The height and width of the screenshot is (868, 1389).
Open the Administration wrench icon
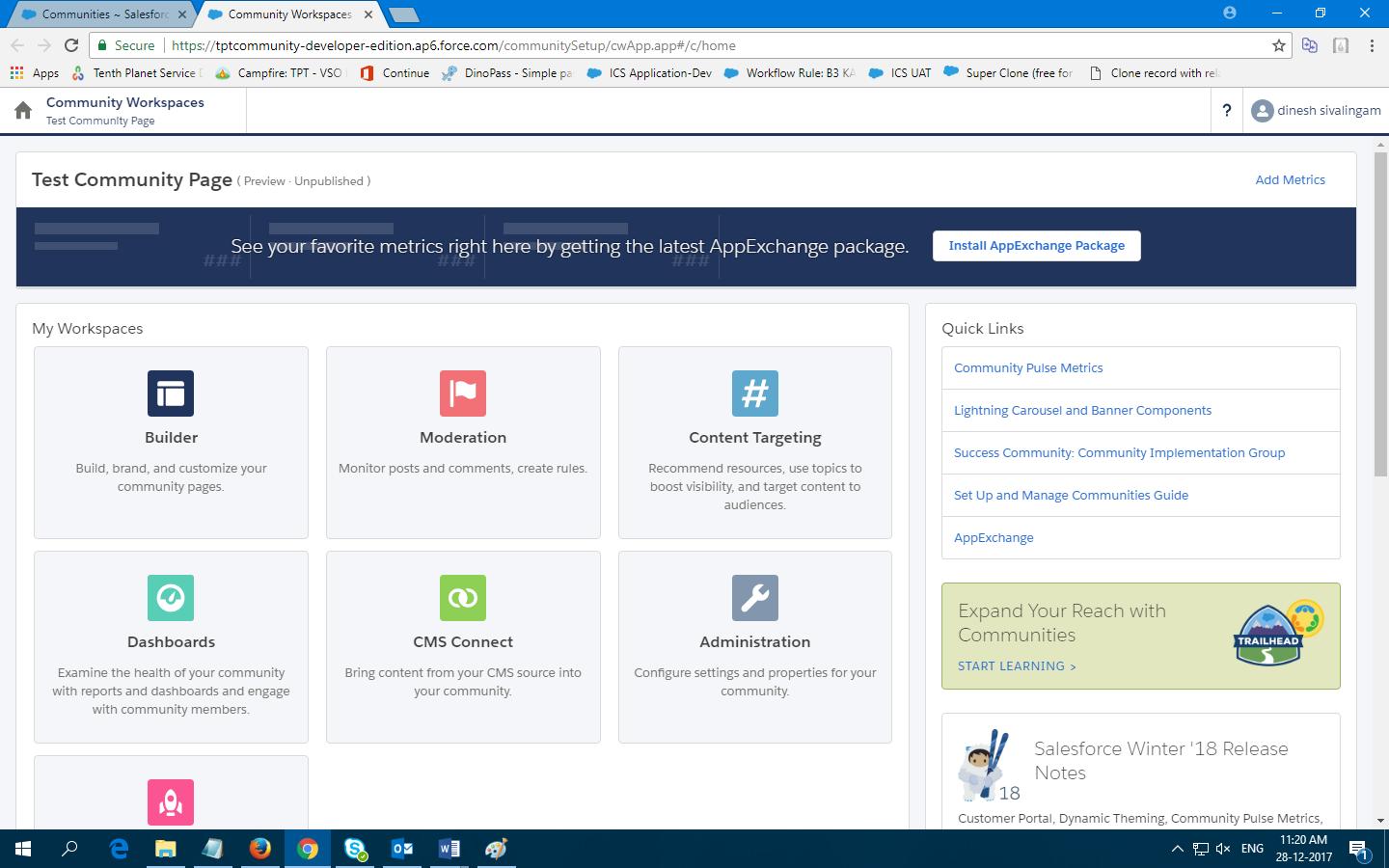pos(755,598)
